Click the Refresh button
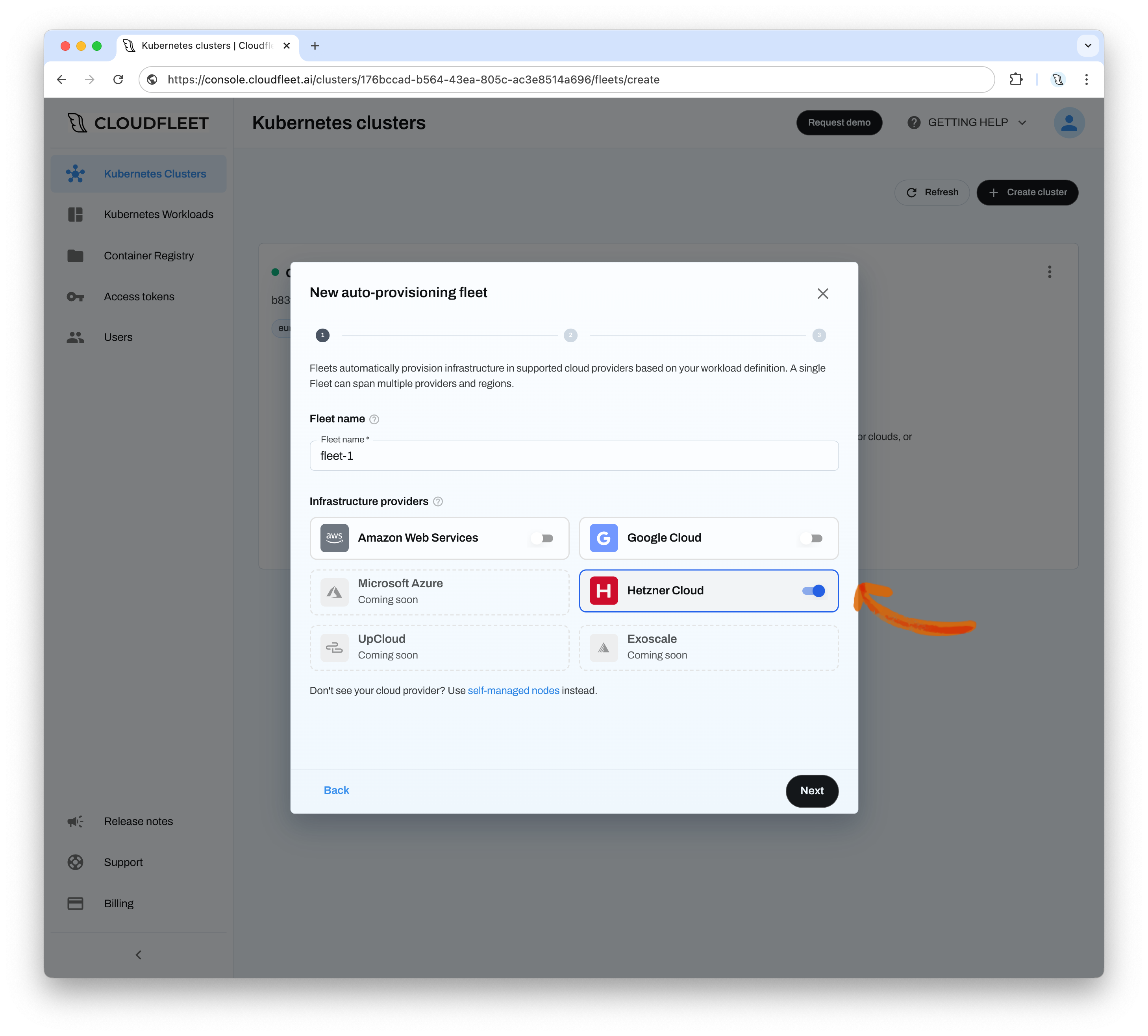1148x1036 pixels. [932, 192]
